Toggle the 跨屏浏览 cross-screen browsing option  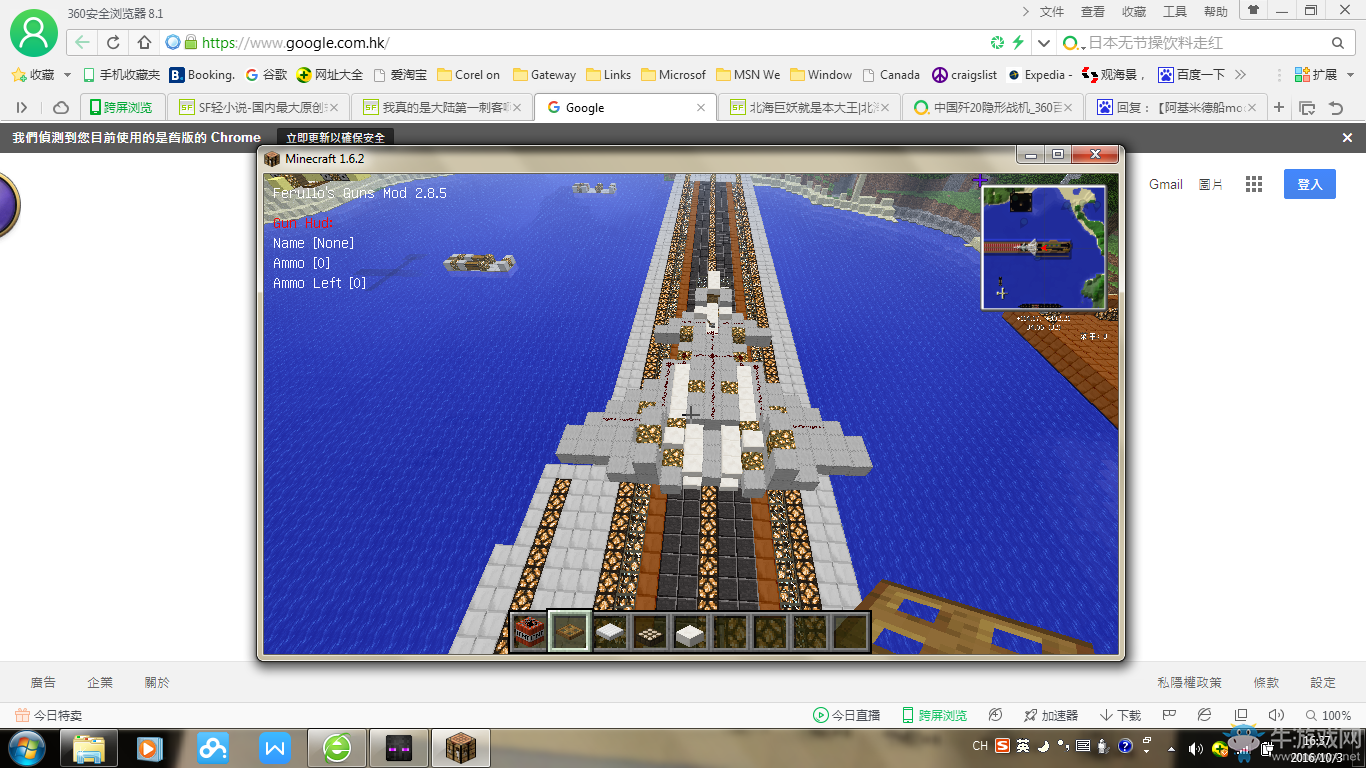(934, 715)
